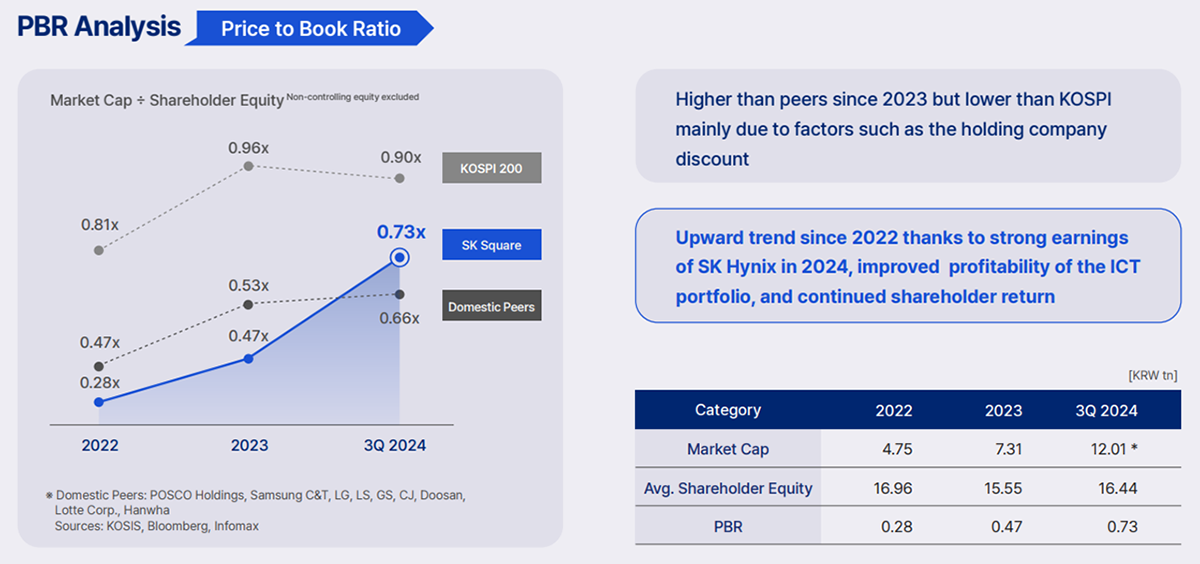Screen dimensions: 1200x564
Task: Click Domestic Peers 2023 dark data point
Action: point(248,303)
